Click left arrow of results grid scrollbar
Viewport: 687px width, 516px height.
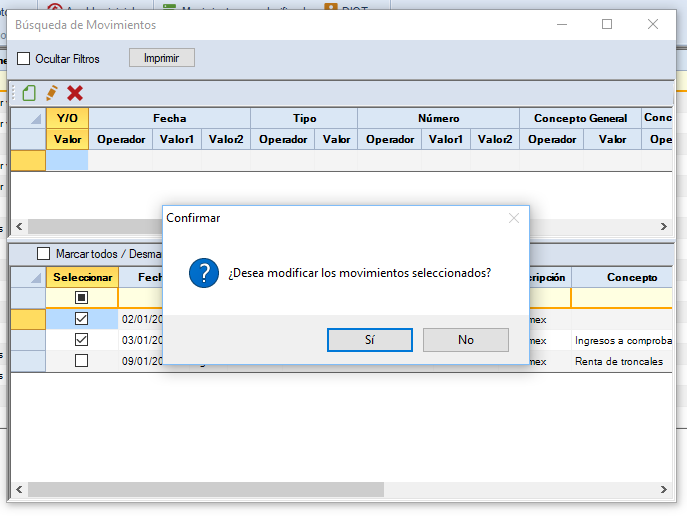[x=19, y=489]
